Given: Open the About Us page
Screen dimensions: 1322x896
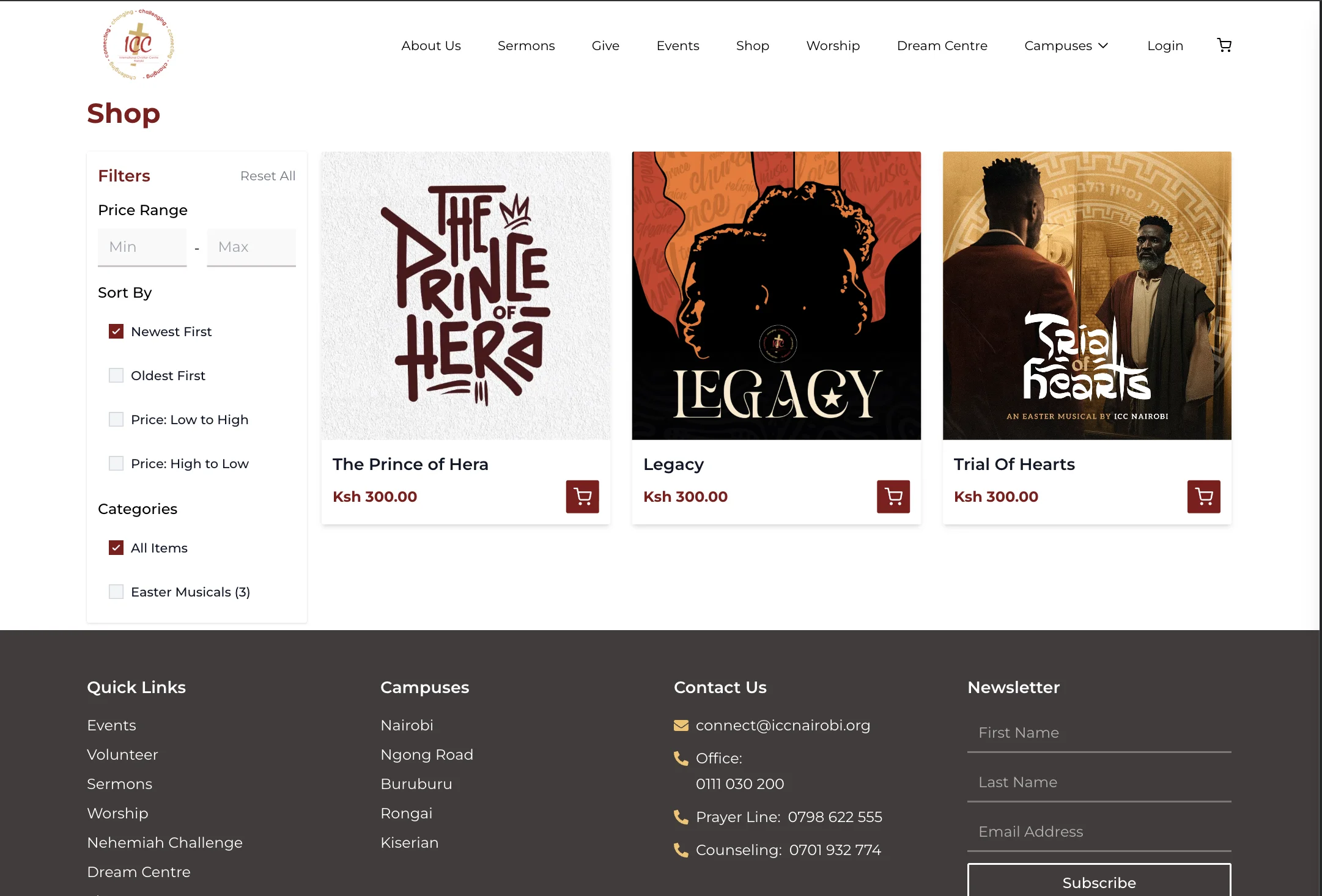Looking at the screenshot, I should point(431,46).
